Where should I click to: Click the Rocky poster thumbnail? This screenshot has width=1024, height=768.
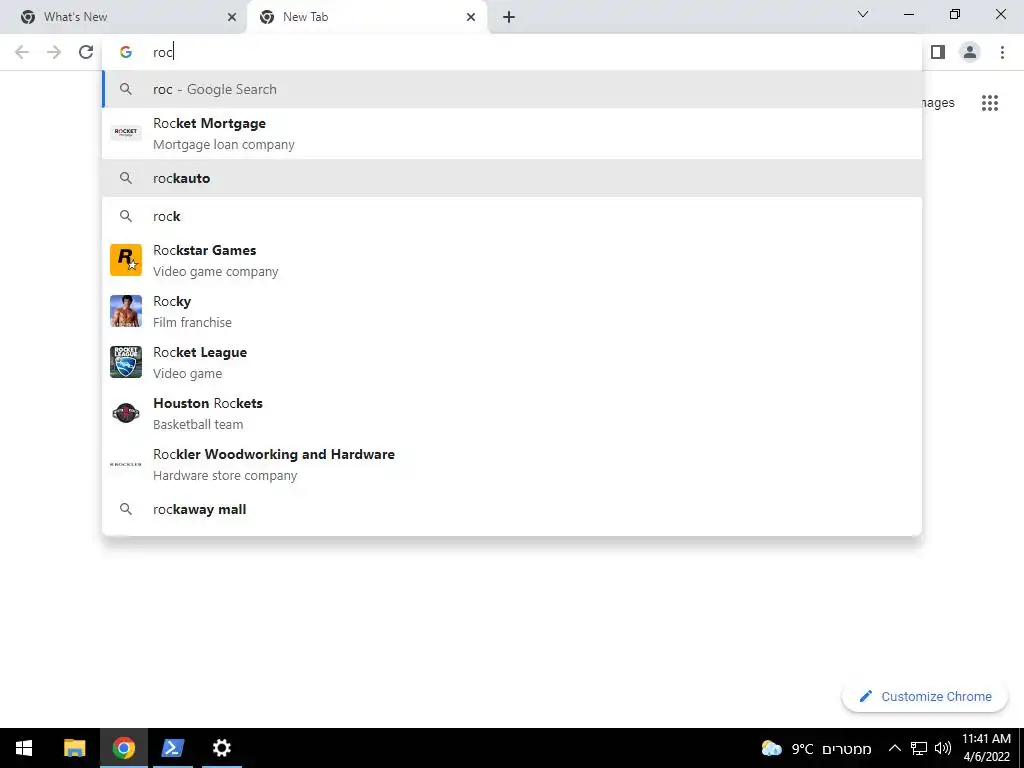click(x=126, y=311)
